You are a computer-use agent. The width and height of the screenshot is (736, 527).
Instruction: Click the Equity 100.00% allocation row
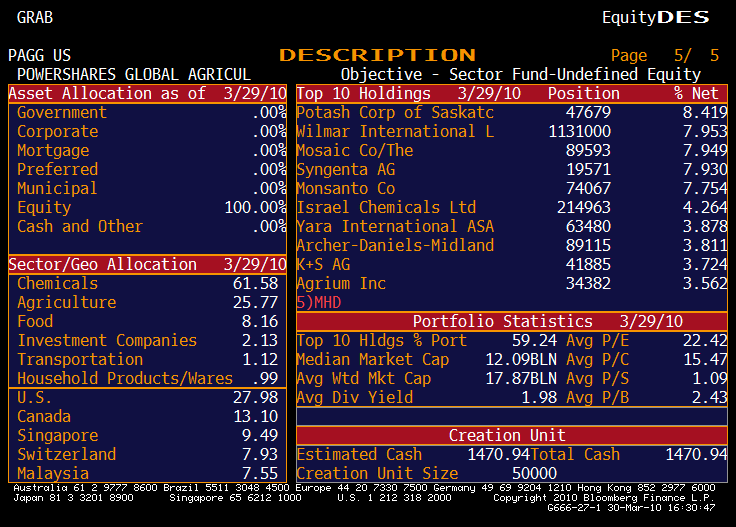[x=147, y=207]
